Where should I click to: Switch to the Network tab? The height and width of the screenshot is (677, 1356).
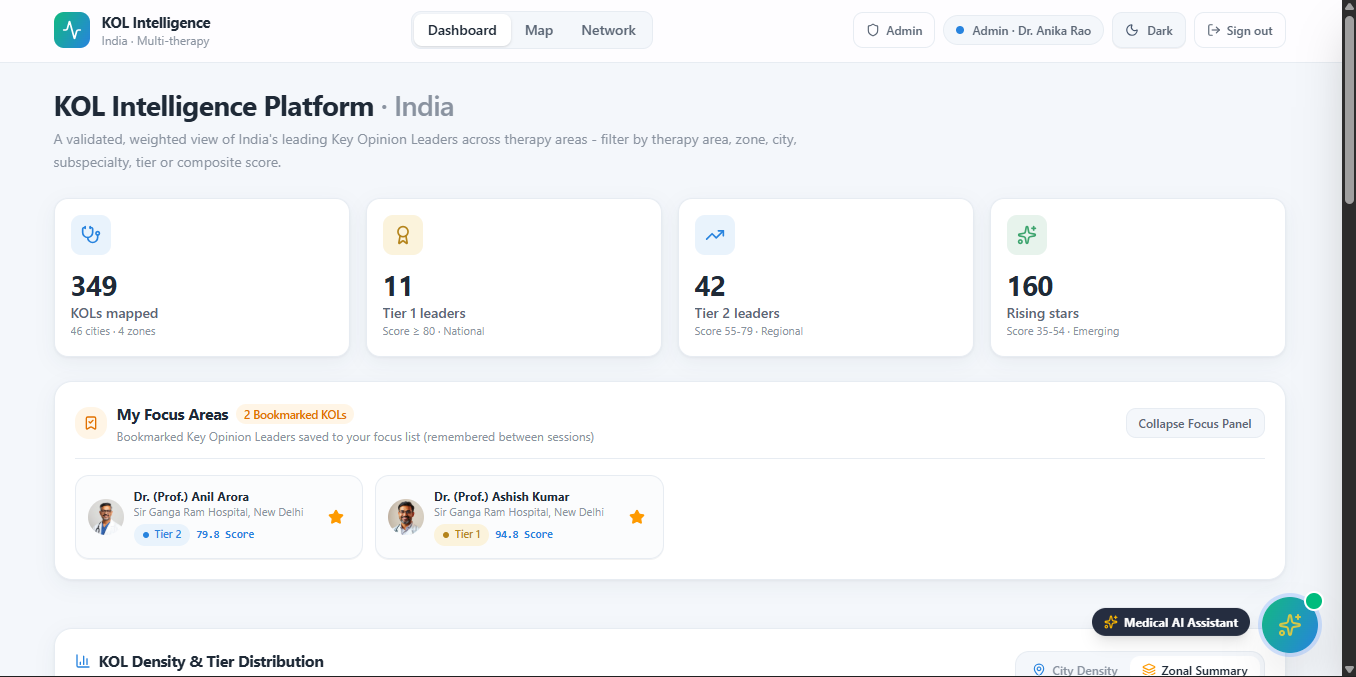click(608, 30)
